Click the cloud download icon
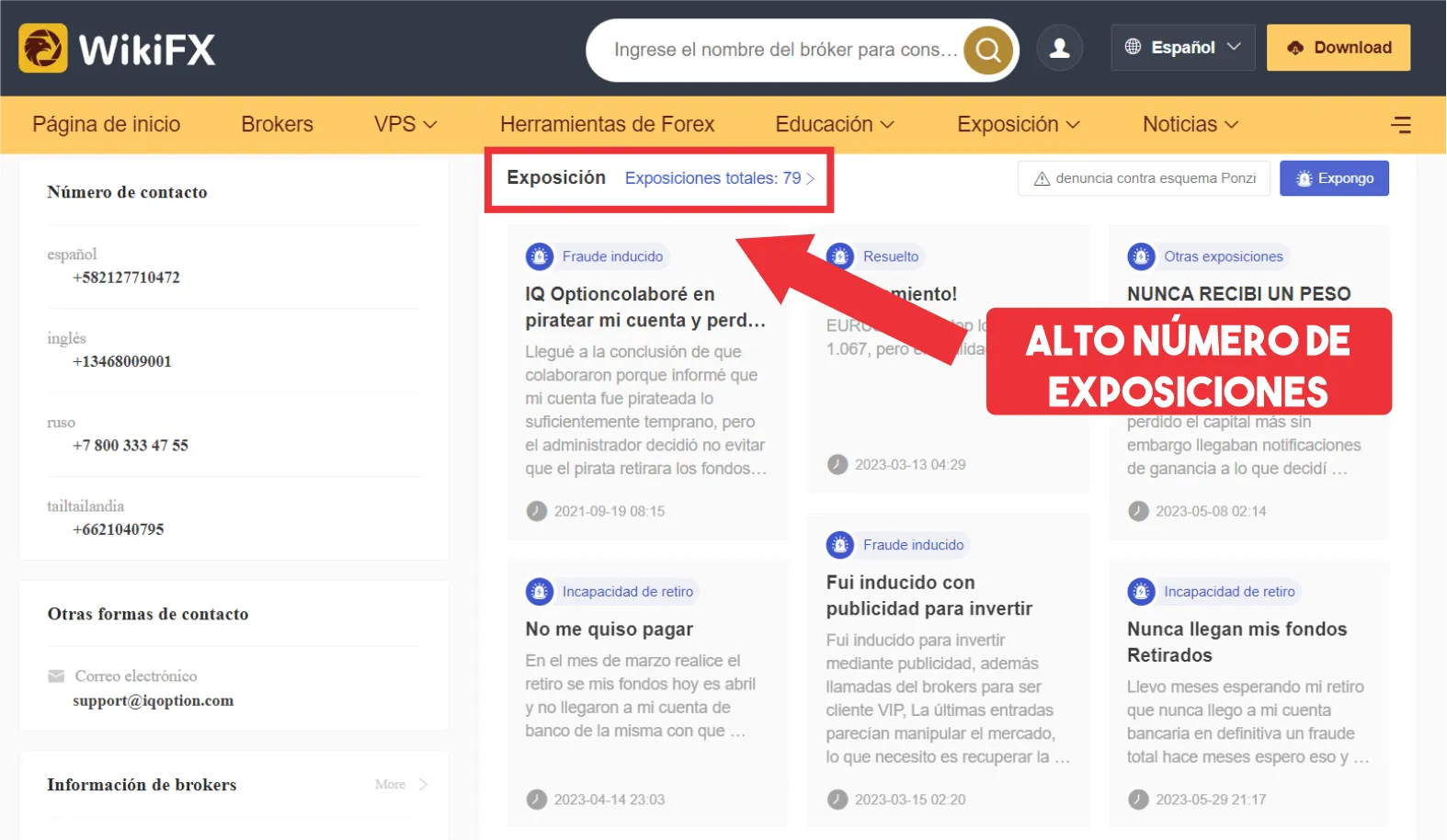The width and height of the screenshot is (1447, 840). pos(1294,48)
